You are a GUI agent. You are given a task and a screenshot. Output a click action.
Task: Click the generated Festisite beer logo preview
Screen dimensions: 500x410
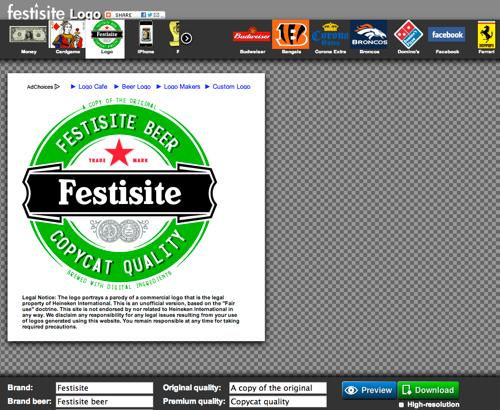119,193
